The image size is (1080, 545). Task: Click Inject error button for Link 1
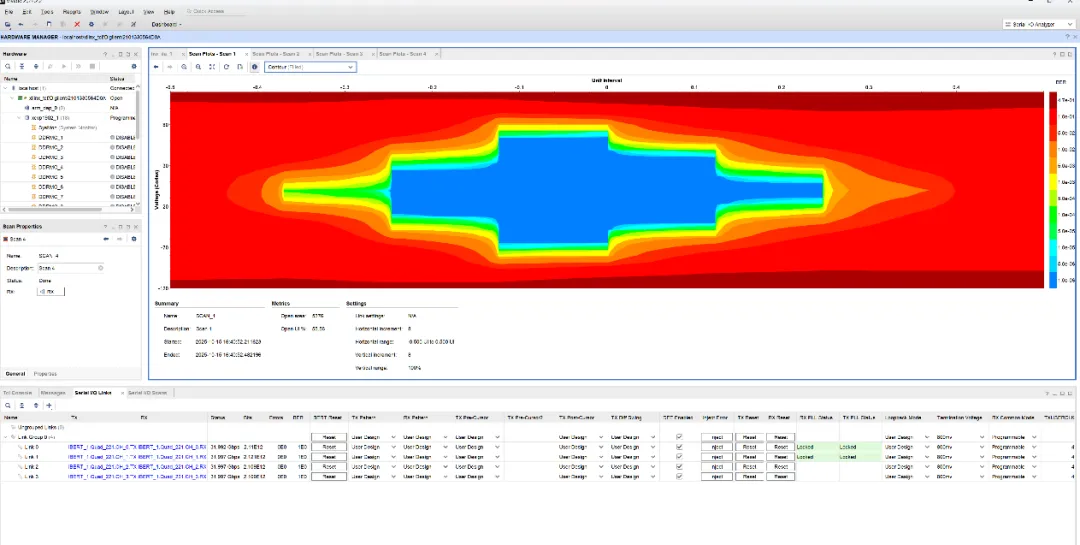coord(716,457)
